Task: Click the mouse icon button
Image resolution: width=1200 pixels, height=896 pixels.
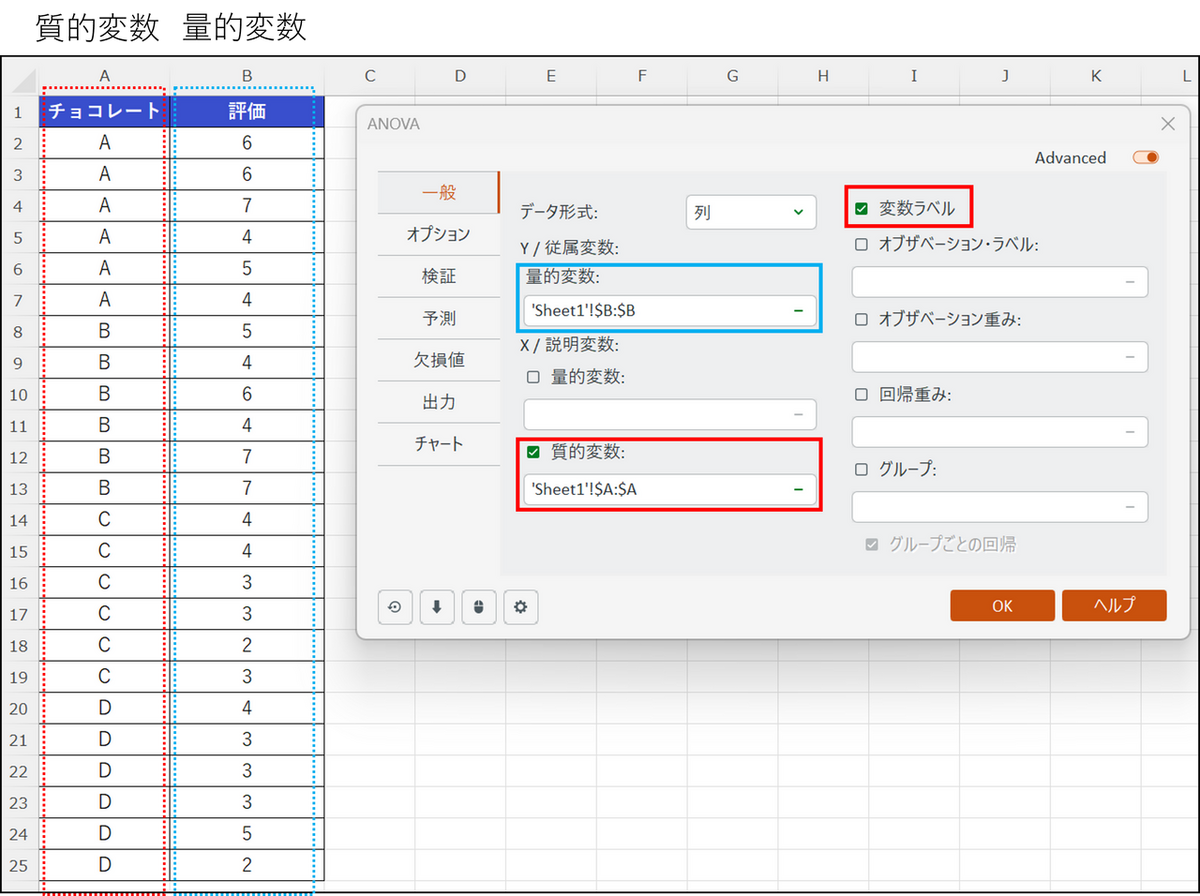Action: click(479, 607)
